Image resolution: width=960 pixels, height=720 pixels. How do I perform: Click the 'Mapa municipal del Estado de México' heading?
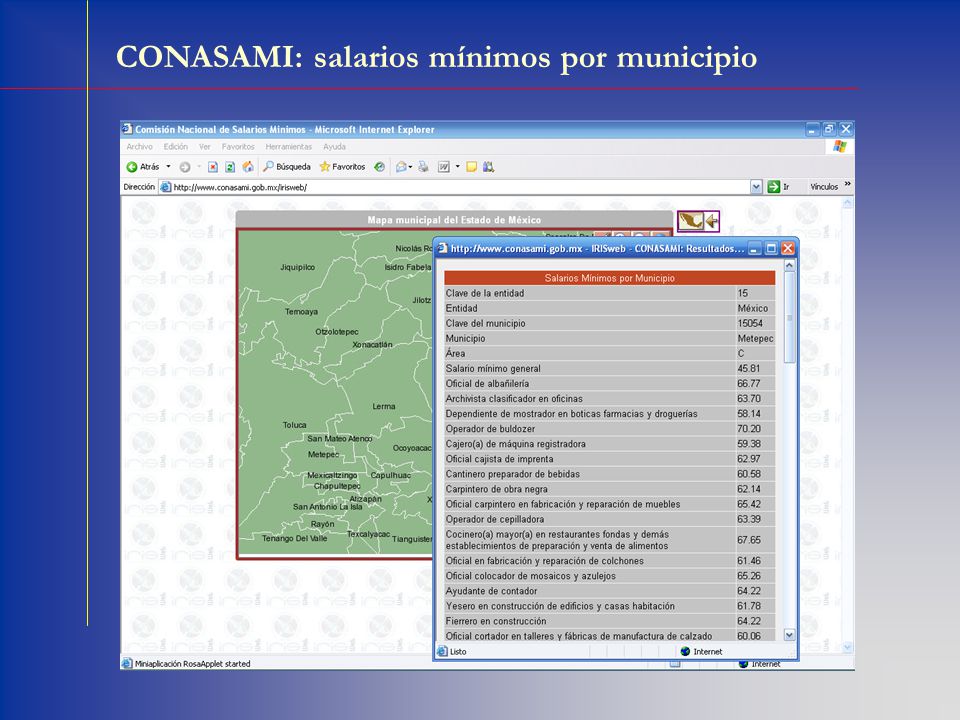coord(454,220)
